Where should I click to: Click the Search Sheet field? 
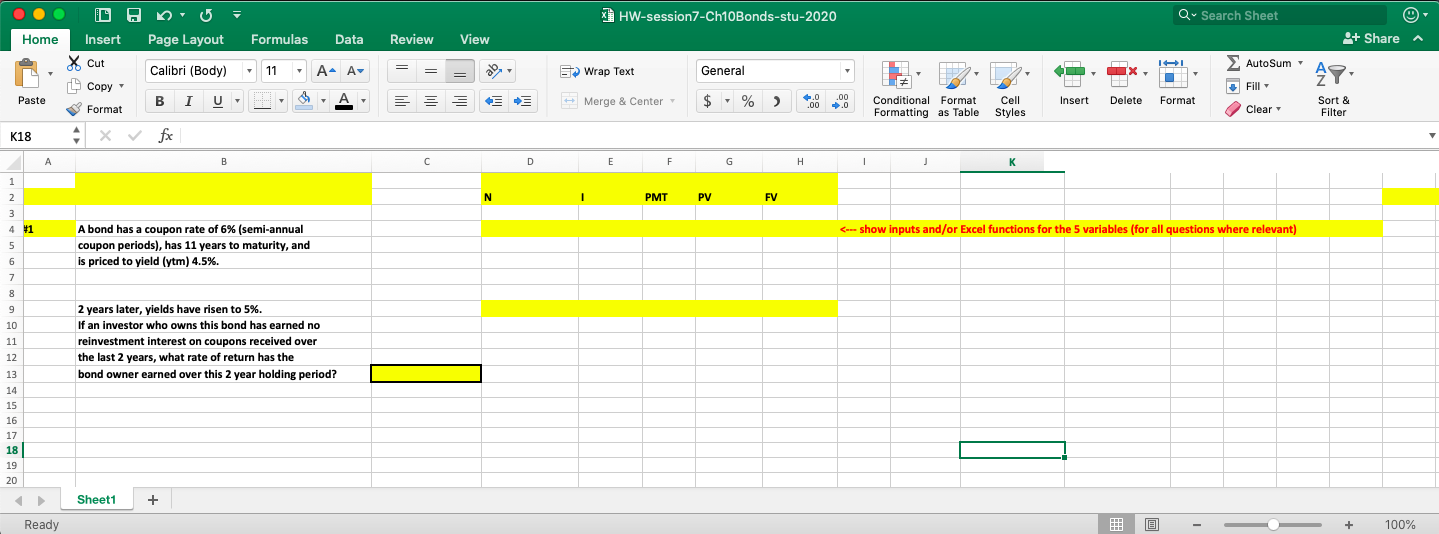pos(1281,15)
